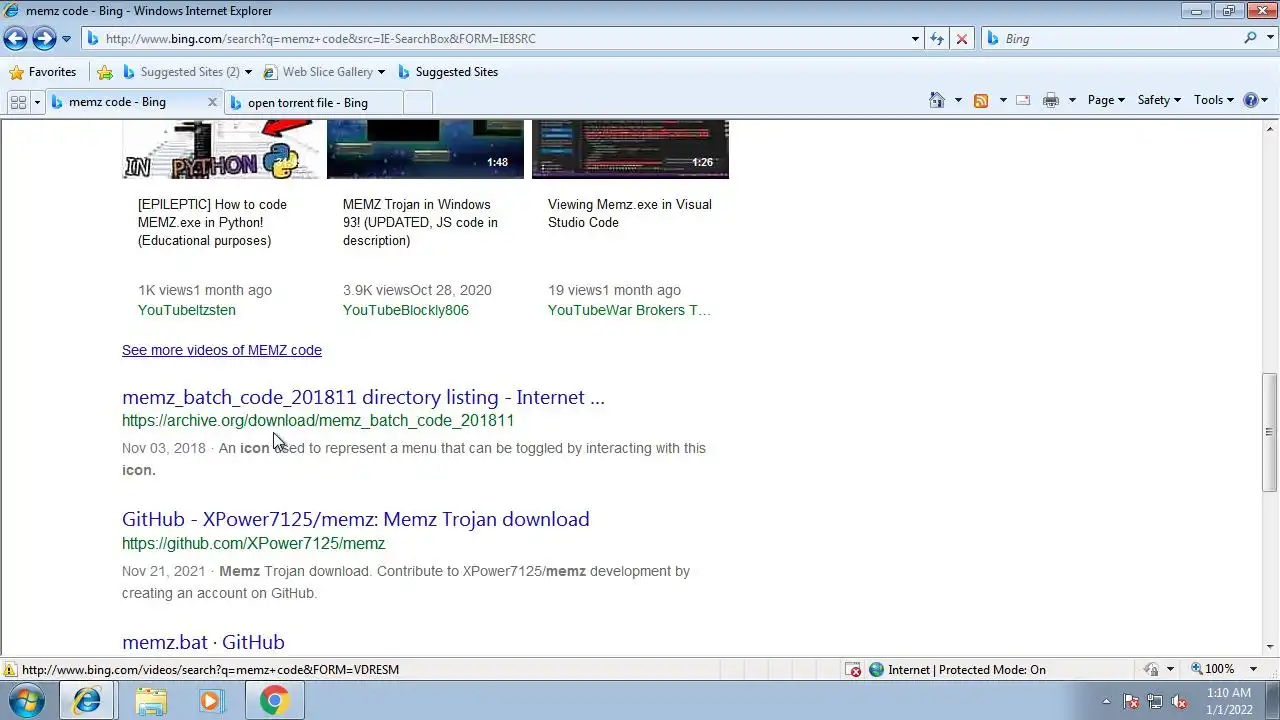Click Internet Explorer taskbar icon
Image resolution: width=1280 pixels, height=720 pixels.
pos(88,701)
